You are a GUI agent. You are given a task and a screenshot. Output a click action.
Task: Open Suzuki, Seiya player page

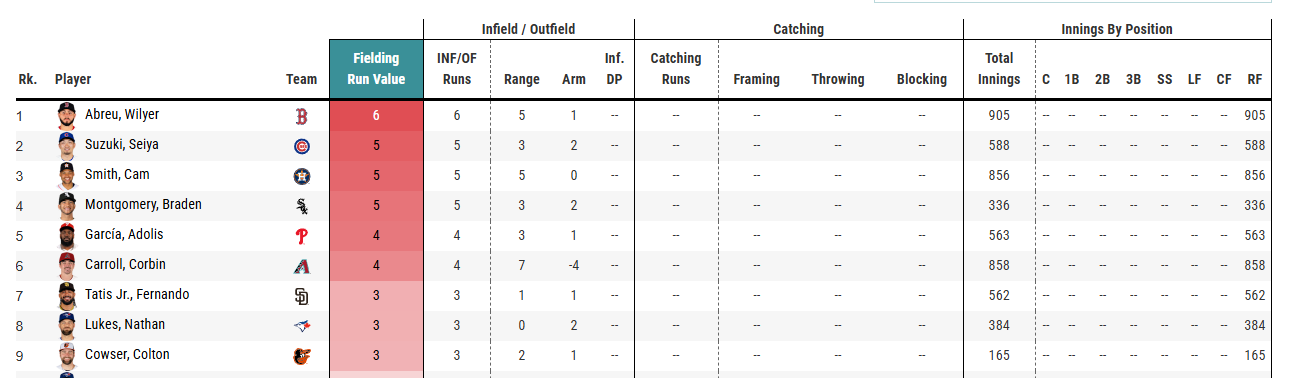[122, 145]
